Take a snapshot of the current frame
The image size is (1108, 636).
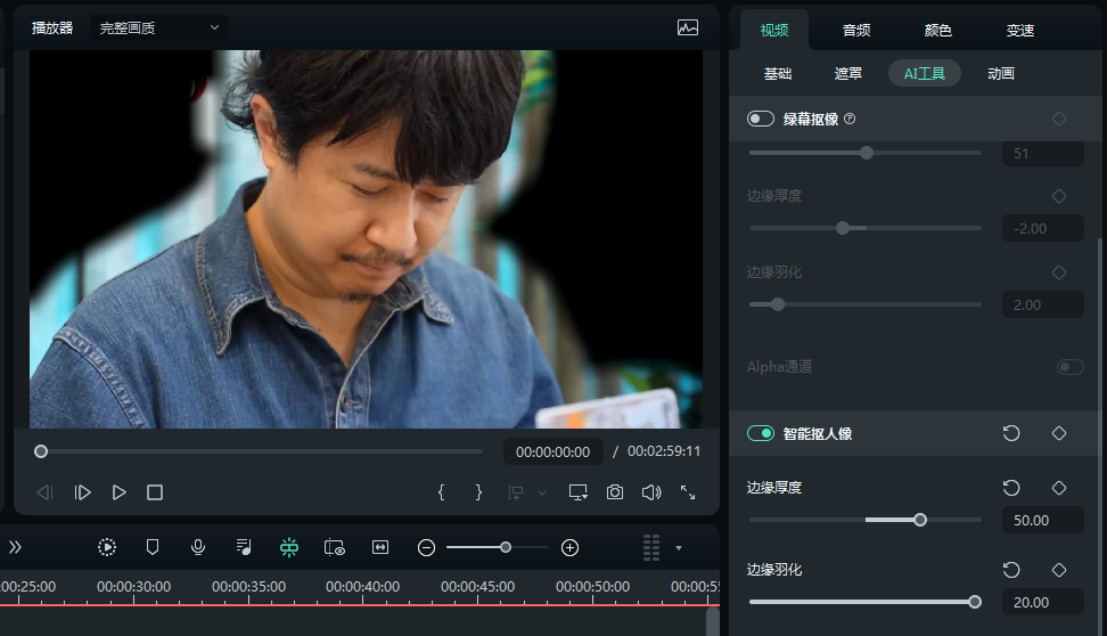(614, 492)
